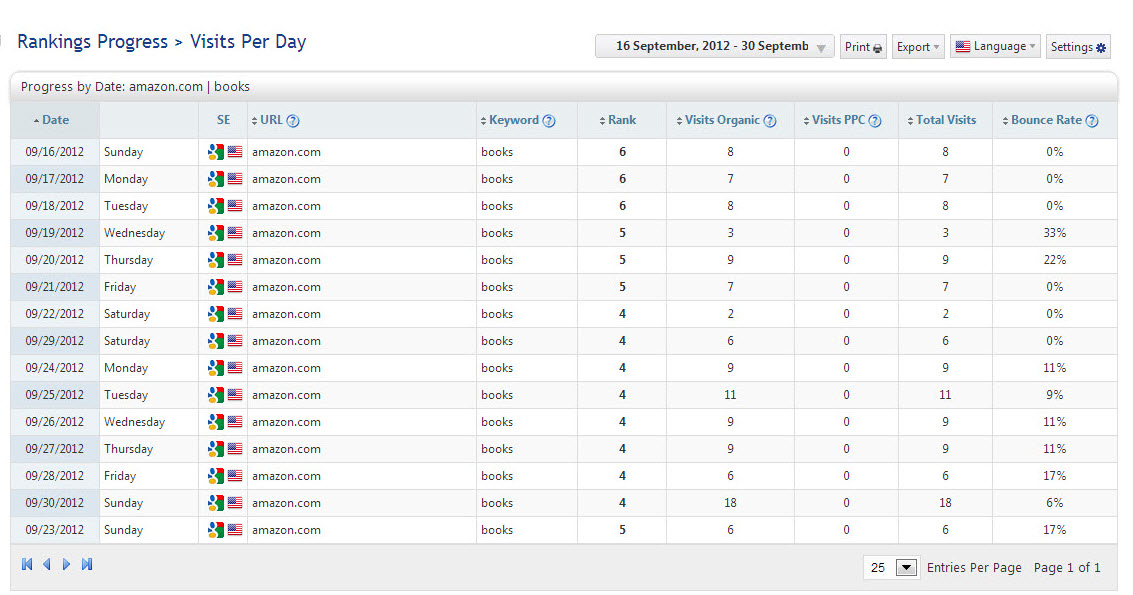Click the Bounce Rate help icon
Viewport: 1133px width, 595px height.
pos(1092,121)
